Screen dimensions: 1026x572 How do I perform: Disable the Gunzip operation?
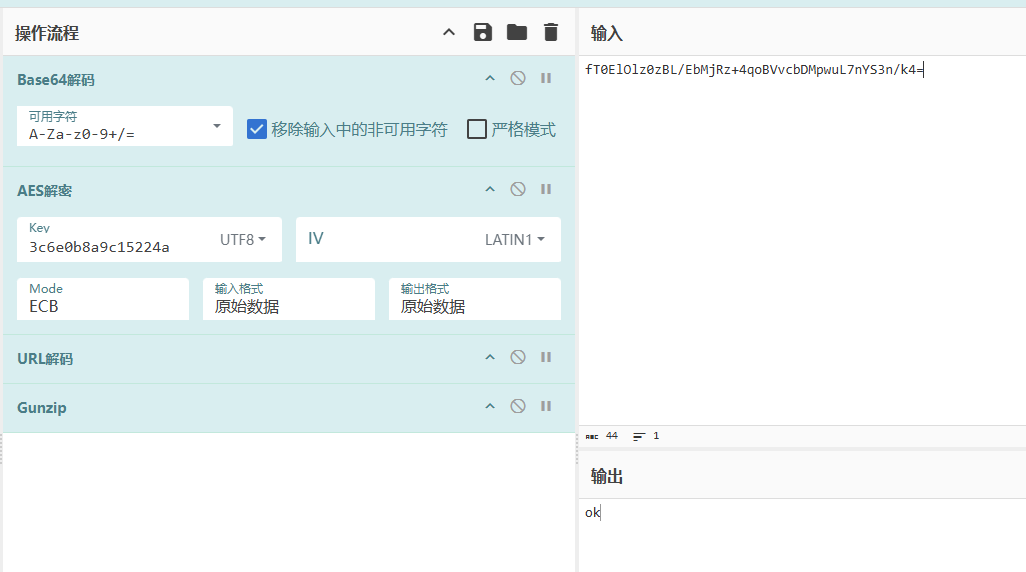(518, 406)
